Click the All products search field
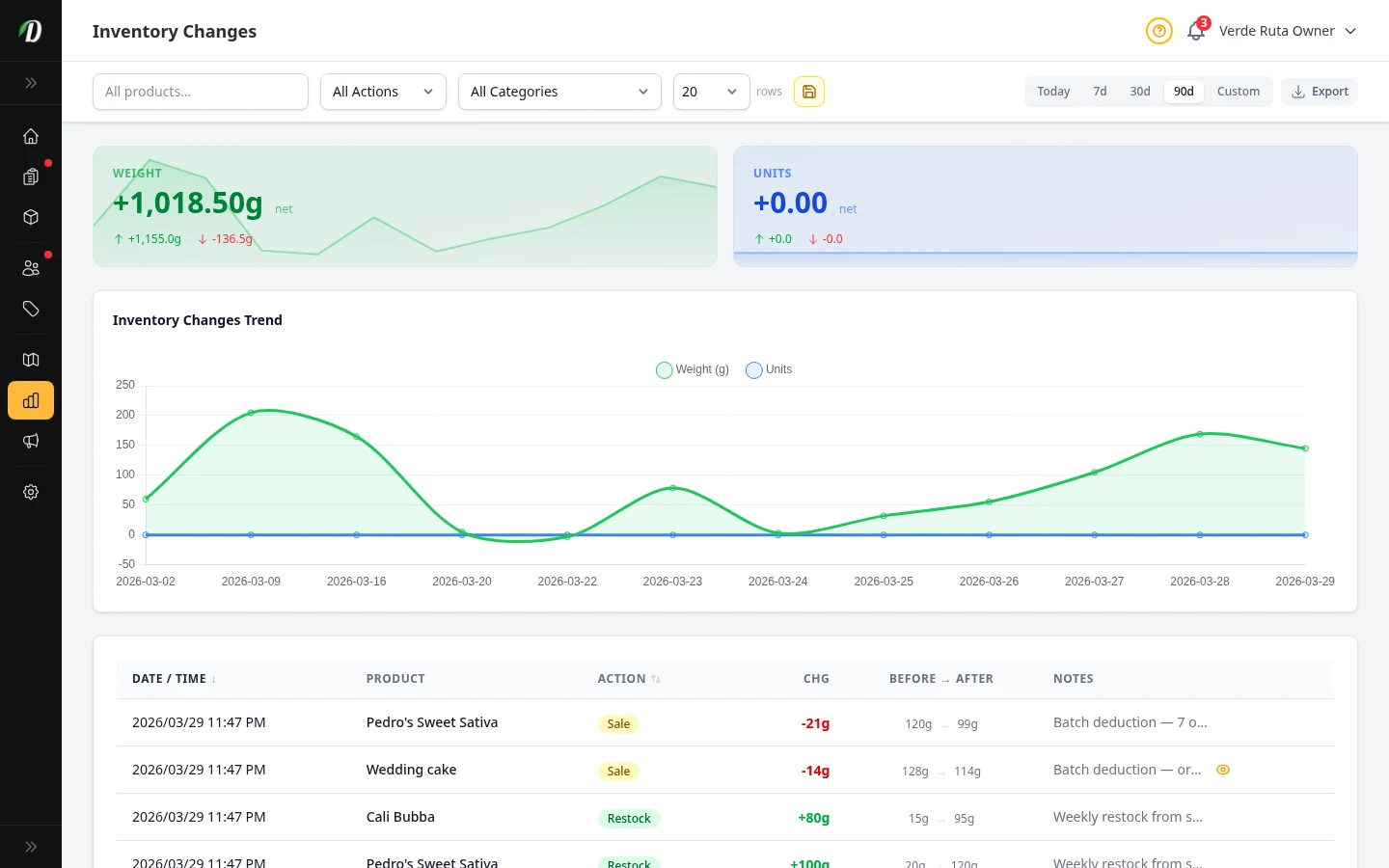The height and width of the screenshot is (868, 1389). point(201,92)
